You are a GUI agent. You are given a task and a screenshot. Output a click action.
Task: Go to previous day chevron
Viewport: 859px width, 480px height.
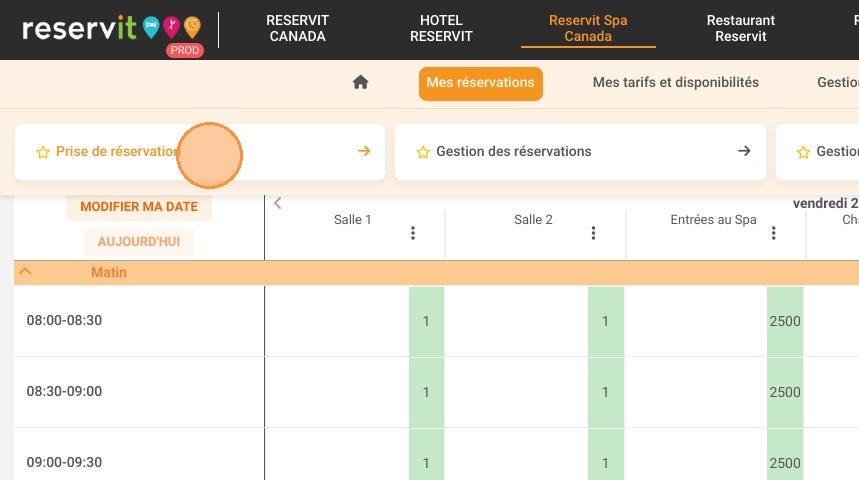[x=278, y=203]
